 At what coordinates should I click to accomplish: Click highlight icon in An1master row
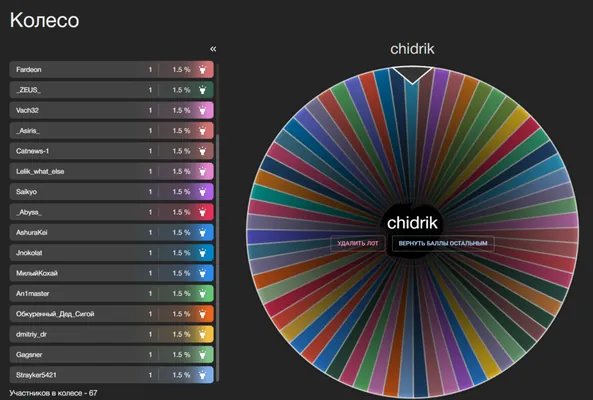(202, 294)
